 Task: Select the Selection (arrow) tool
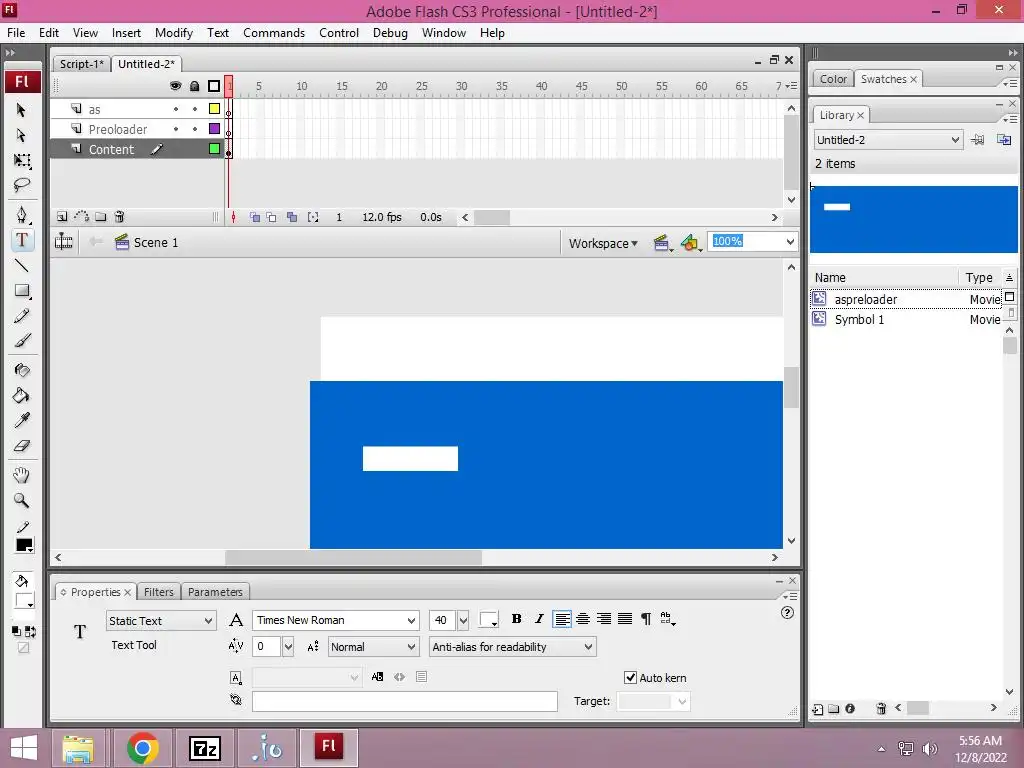coord(21,110)
